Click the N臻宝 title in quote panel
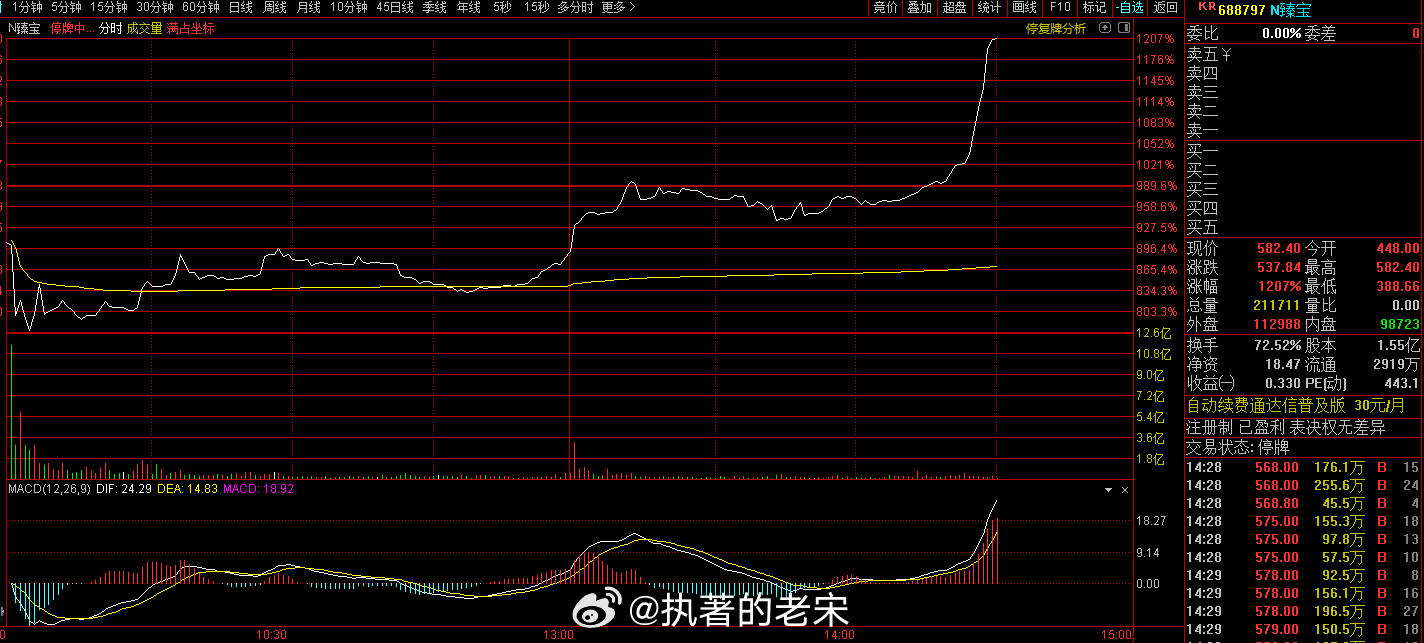The image size is (1424, 643). [1289, 10]
